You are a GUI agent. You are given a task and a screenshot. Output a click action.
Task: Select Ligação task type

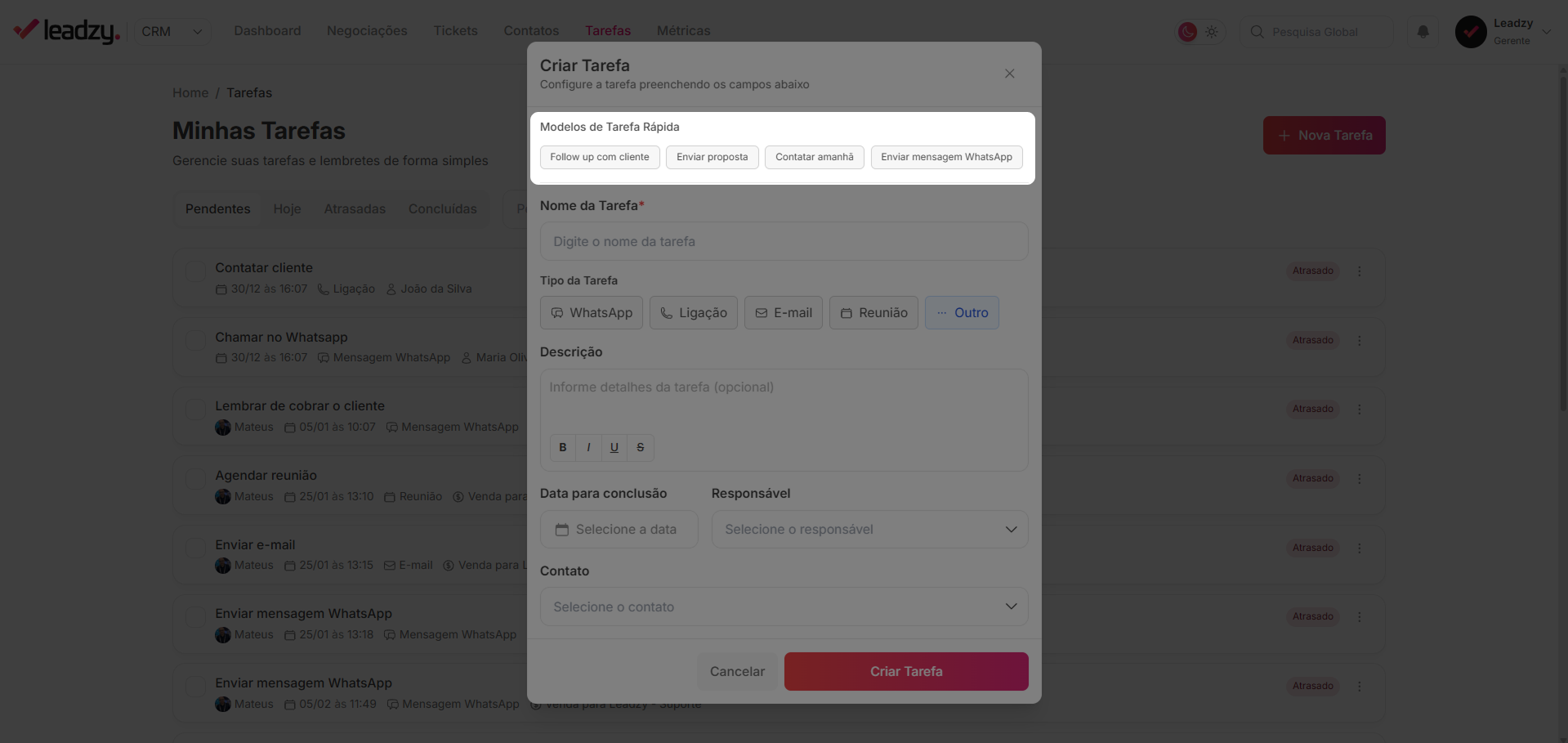pyautogui.click(x=694, y=313)
